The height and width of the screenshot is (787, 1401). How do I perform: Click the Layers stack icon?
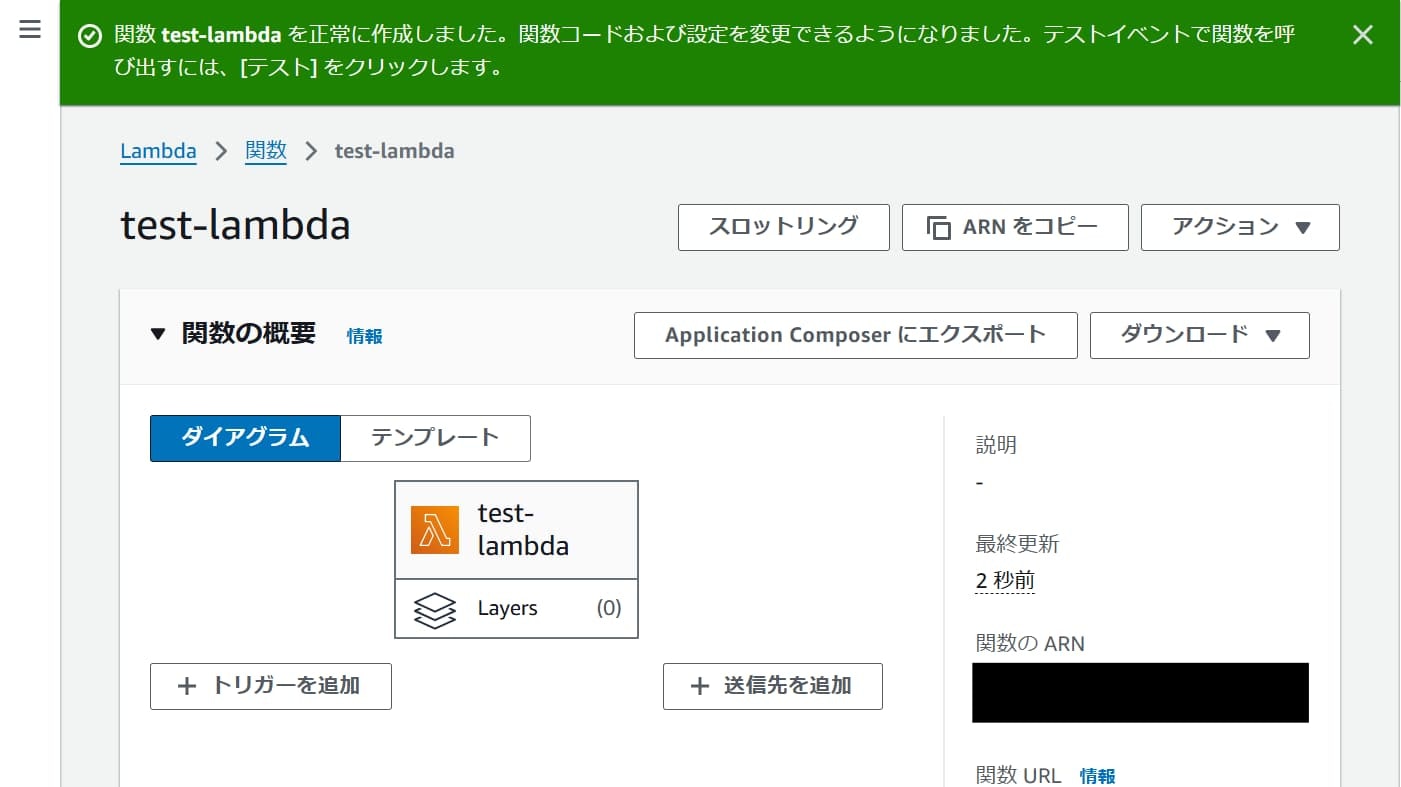435,609
